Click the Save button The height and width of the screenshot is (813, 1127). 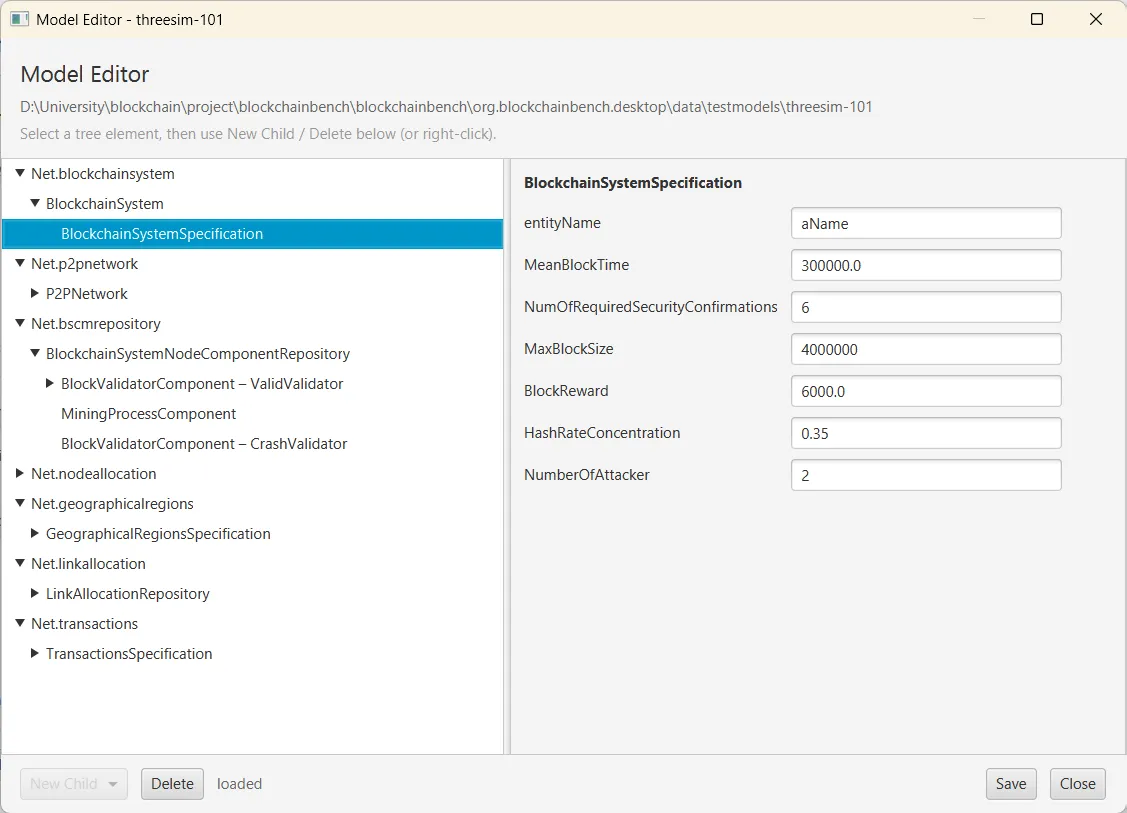click(1011, 784)
